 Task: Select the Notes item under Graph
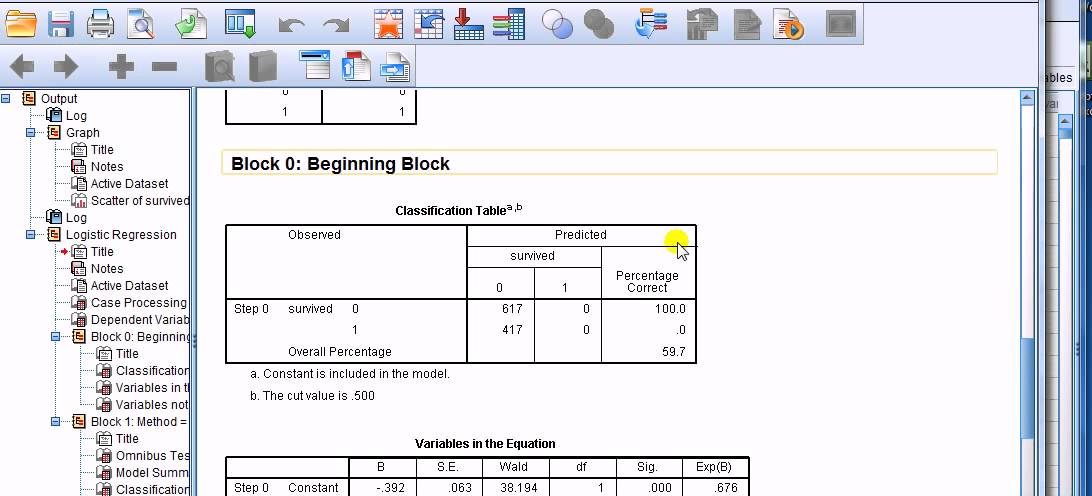tap(107, 166)
